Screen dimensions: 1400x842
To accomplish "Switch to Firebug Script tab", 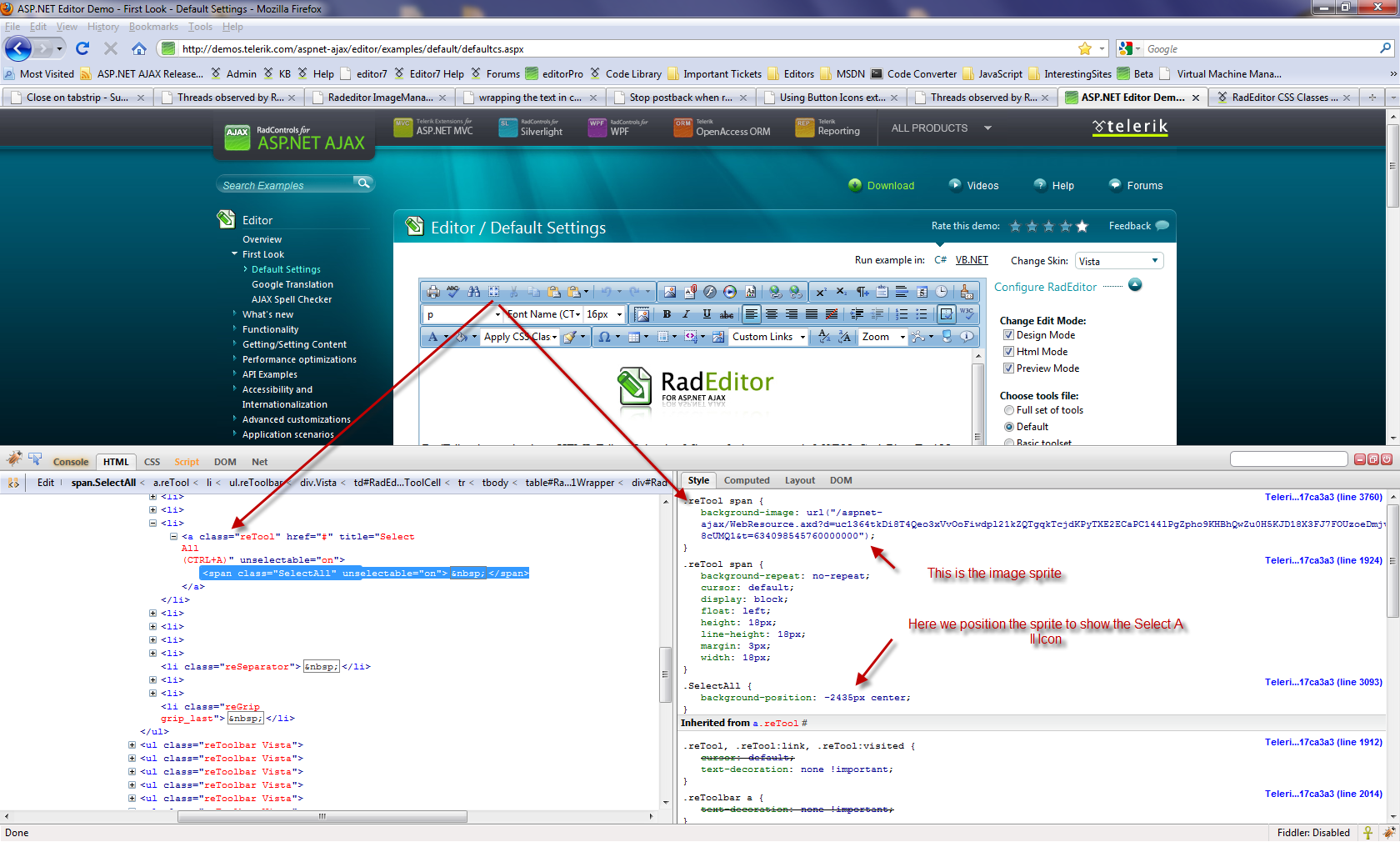I will click(187, 462).
